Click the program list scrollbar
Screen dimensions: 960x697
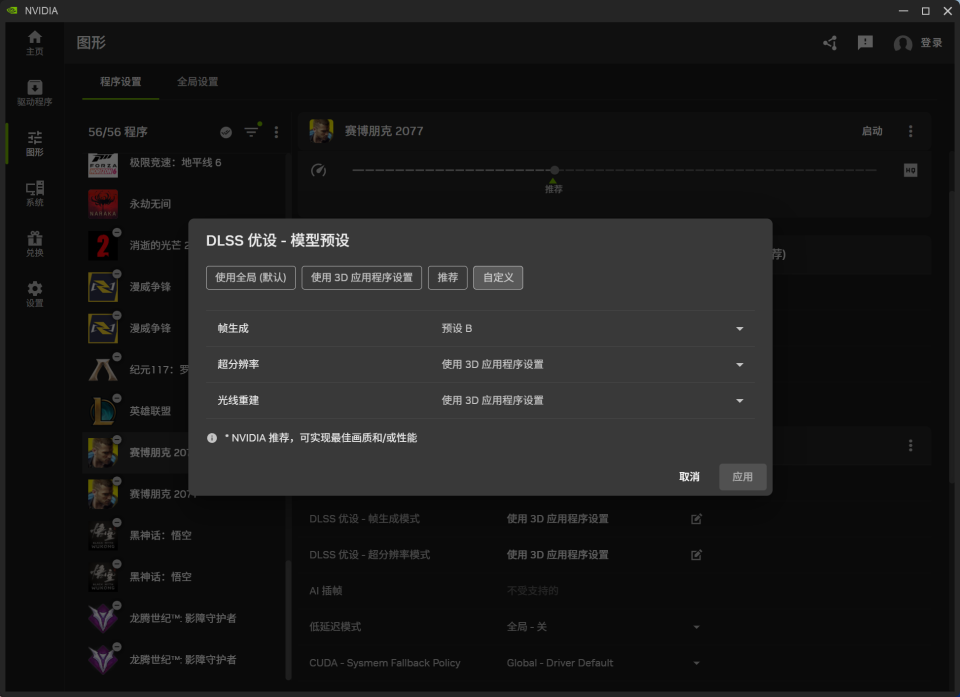(x=288, y=619)
